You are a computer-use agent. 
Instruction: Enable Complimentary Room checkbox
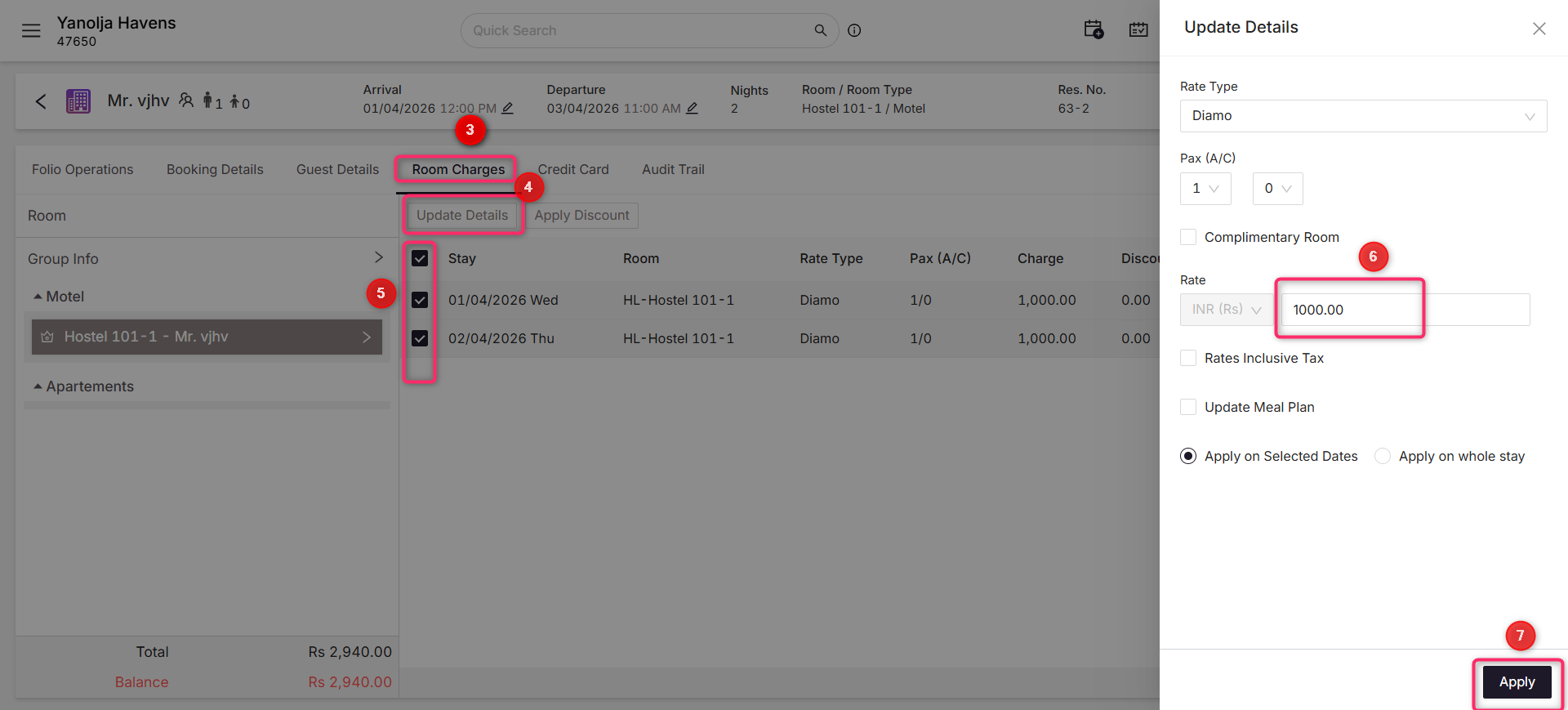(x=1188, y=237)
